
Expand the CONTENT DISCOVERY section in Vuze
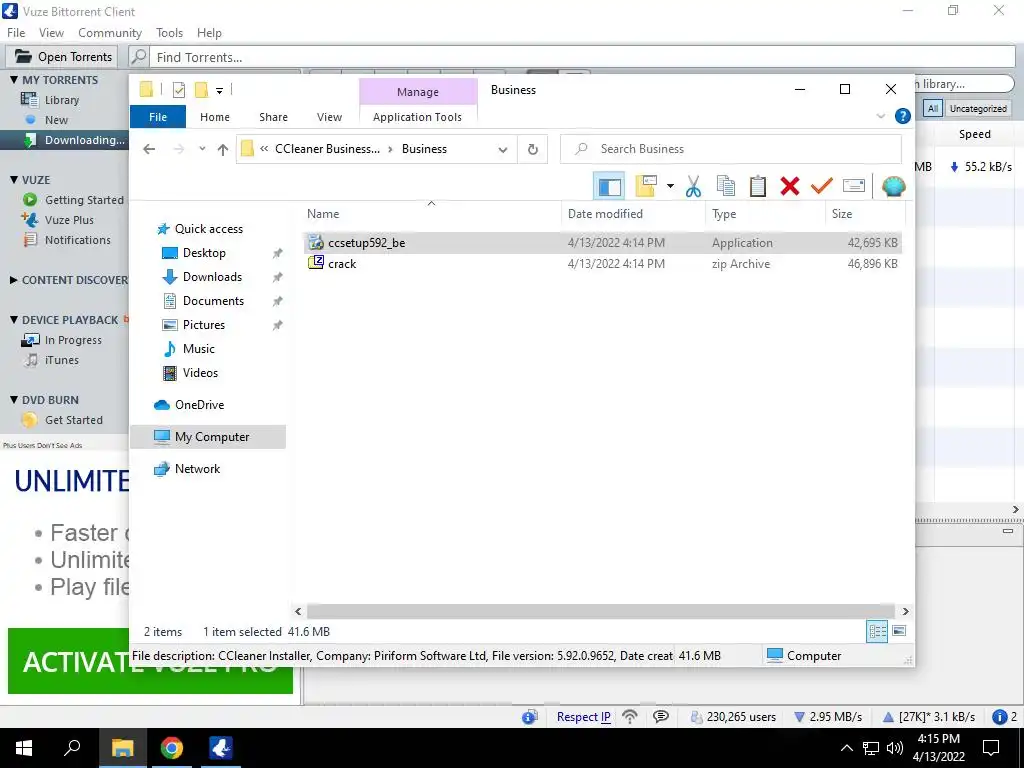click(14, 280)
